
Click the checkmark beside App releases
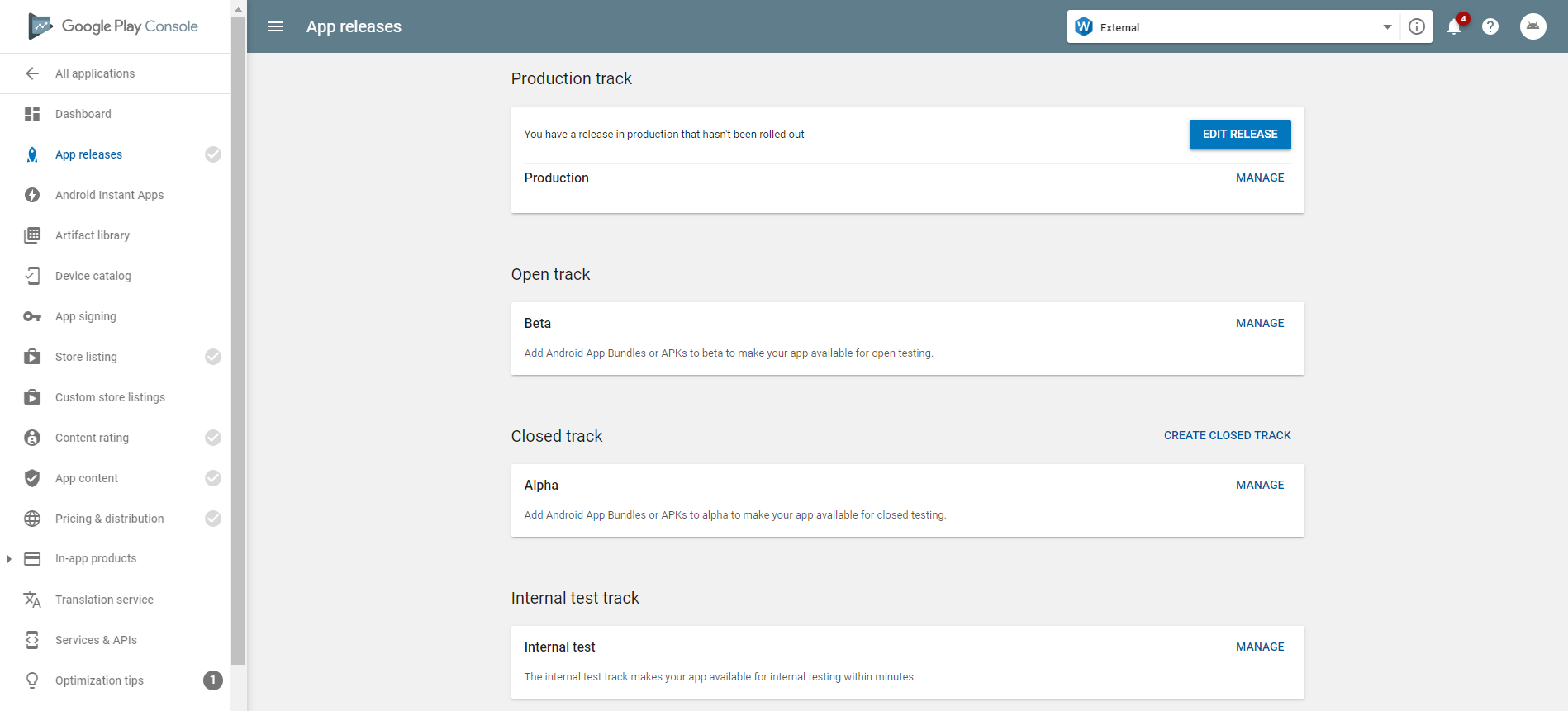coord(213,154)
